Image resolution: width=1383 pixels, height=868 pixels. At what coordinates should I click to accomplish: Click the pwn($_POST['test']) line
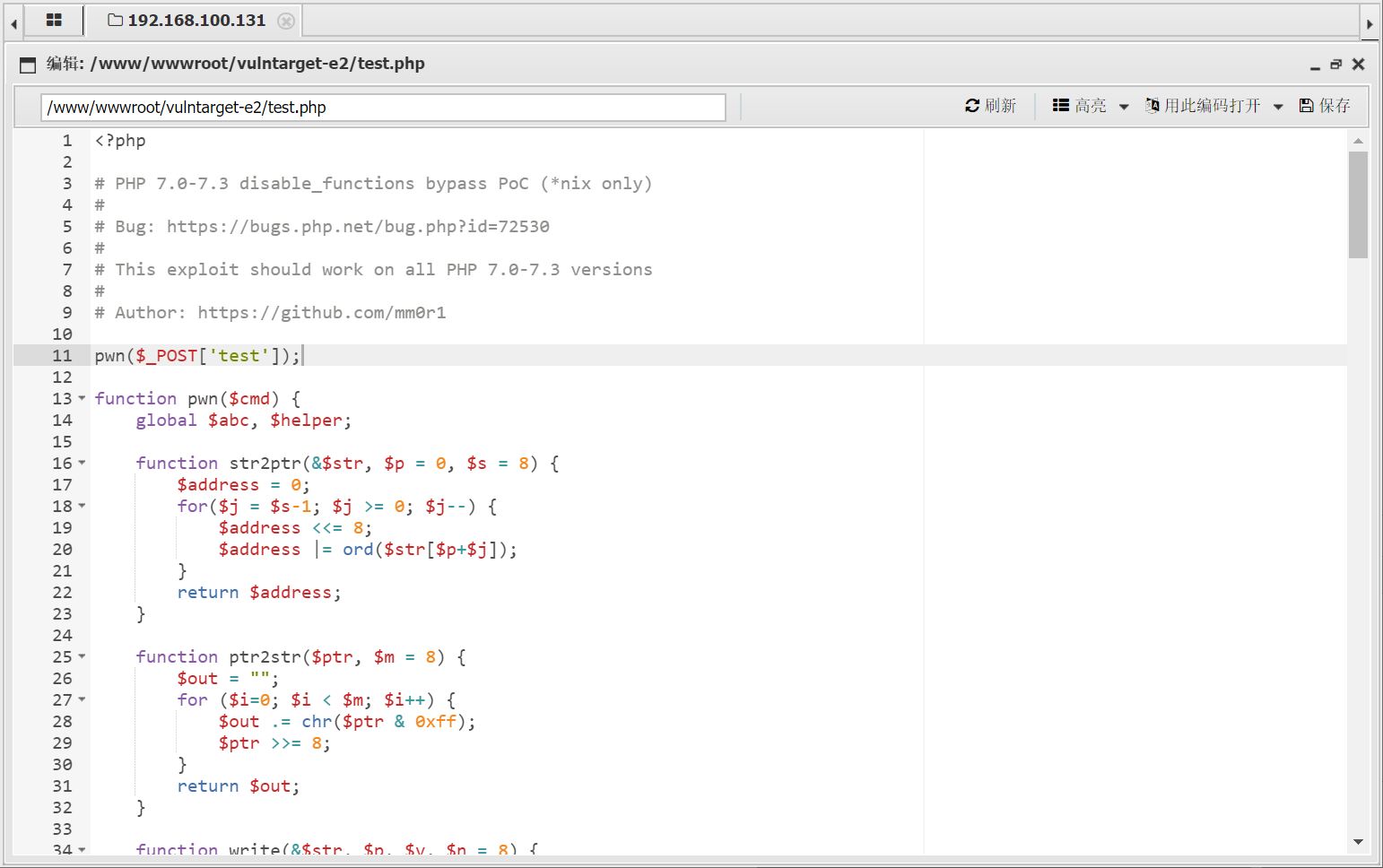click(x=197, y=356)
